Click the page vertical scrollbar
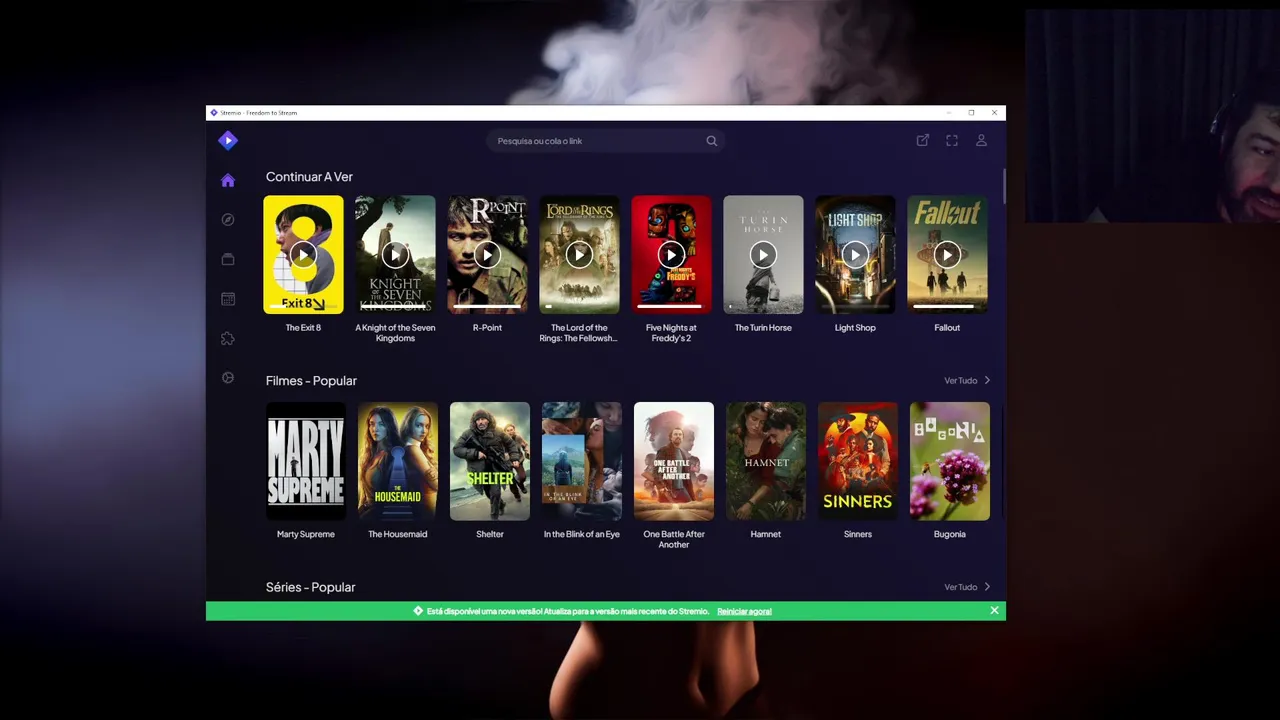Image resolution: width=1280 pixels, height=720 pixels. [x=1003, y=185]
